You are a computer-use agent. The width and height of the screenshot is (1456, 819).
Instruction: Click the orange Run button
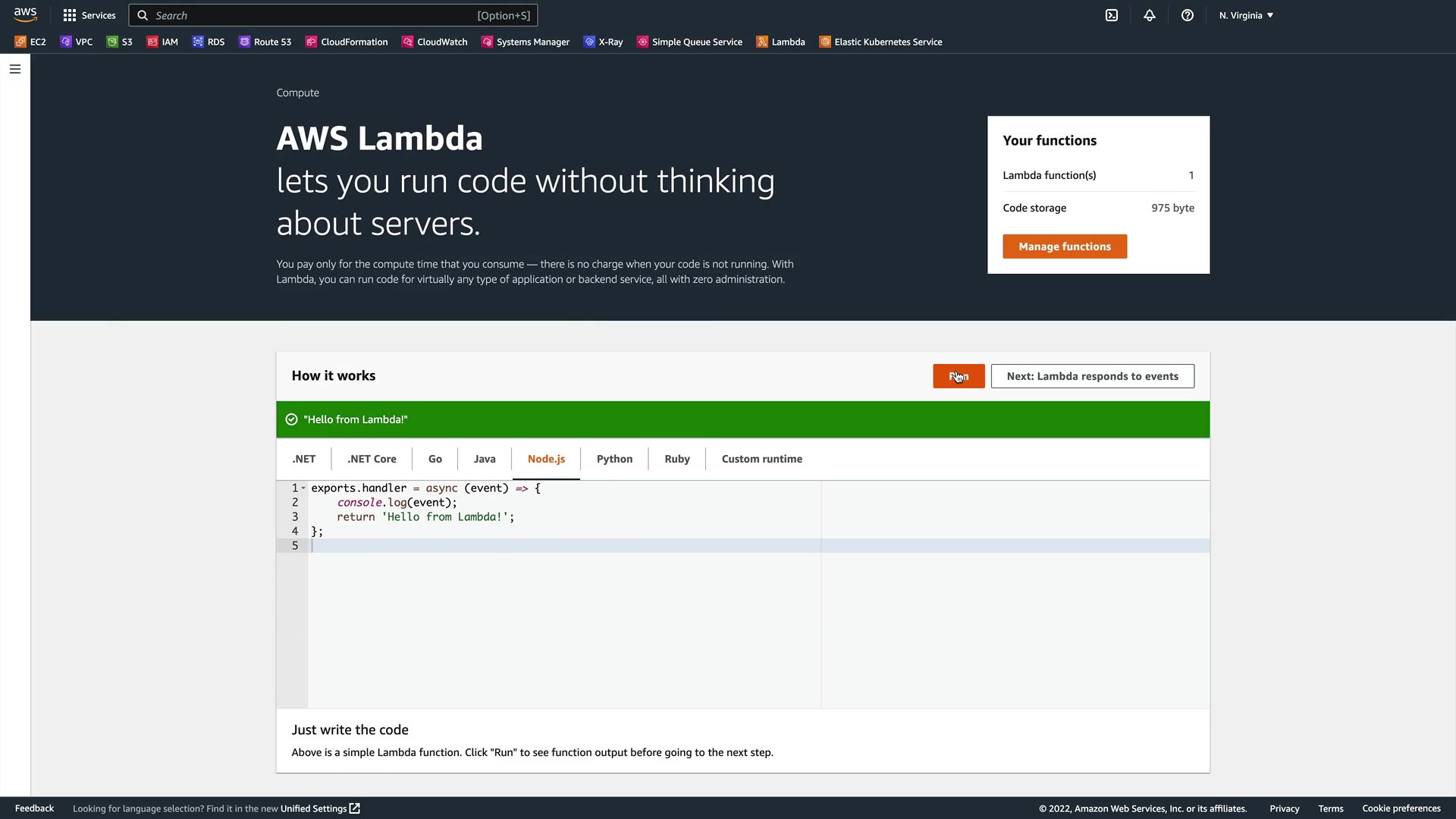959,376
